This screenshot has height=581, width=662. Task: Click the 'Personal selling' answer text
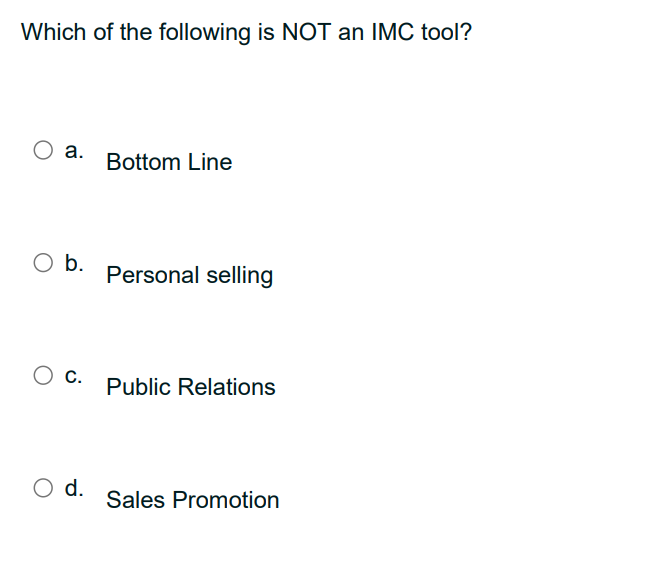pos(190,275)
